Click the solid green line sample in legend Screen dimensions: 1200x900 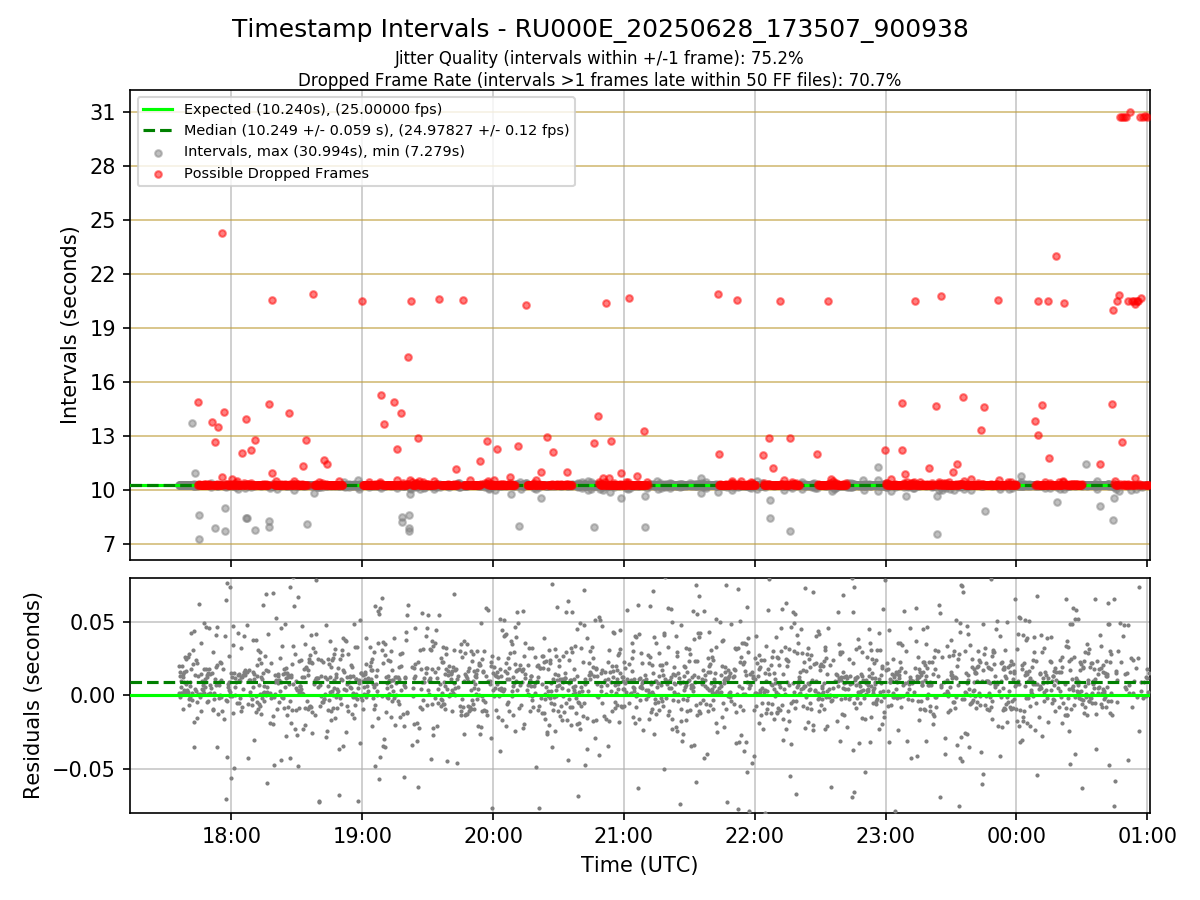pyautogui.click(x=159, y=109)
